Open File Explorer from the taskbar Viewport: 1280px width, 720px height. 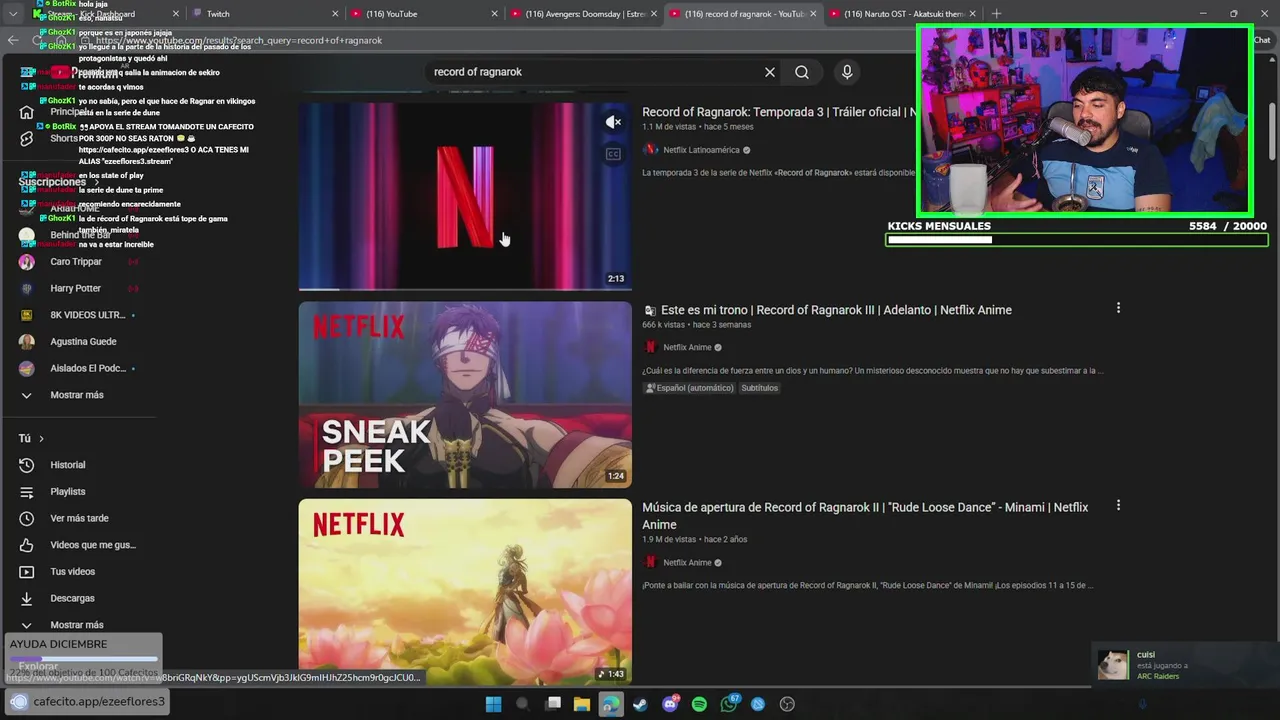coord(581,704)
